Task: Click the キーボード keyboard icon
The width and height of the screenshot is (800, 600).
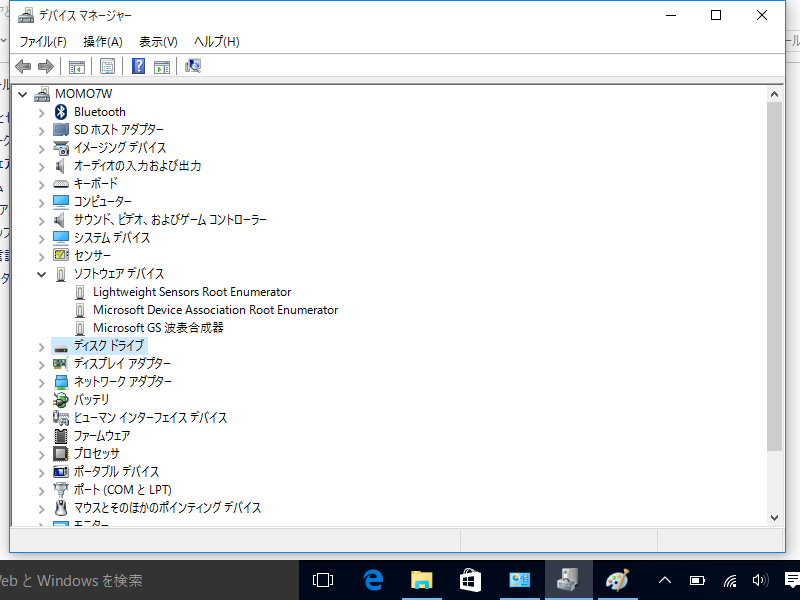Action: tap(61, 184)
